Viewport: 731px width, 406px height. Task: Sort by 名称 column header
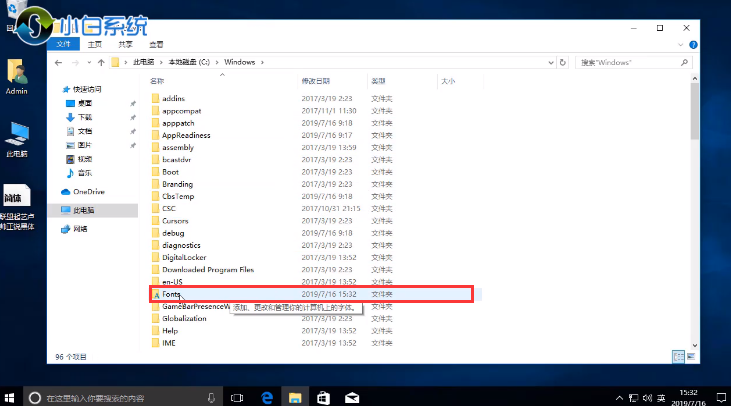(x=157, y=81)
